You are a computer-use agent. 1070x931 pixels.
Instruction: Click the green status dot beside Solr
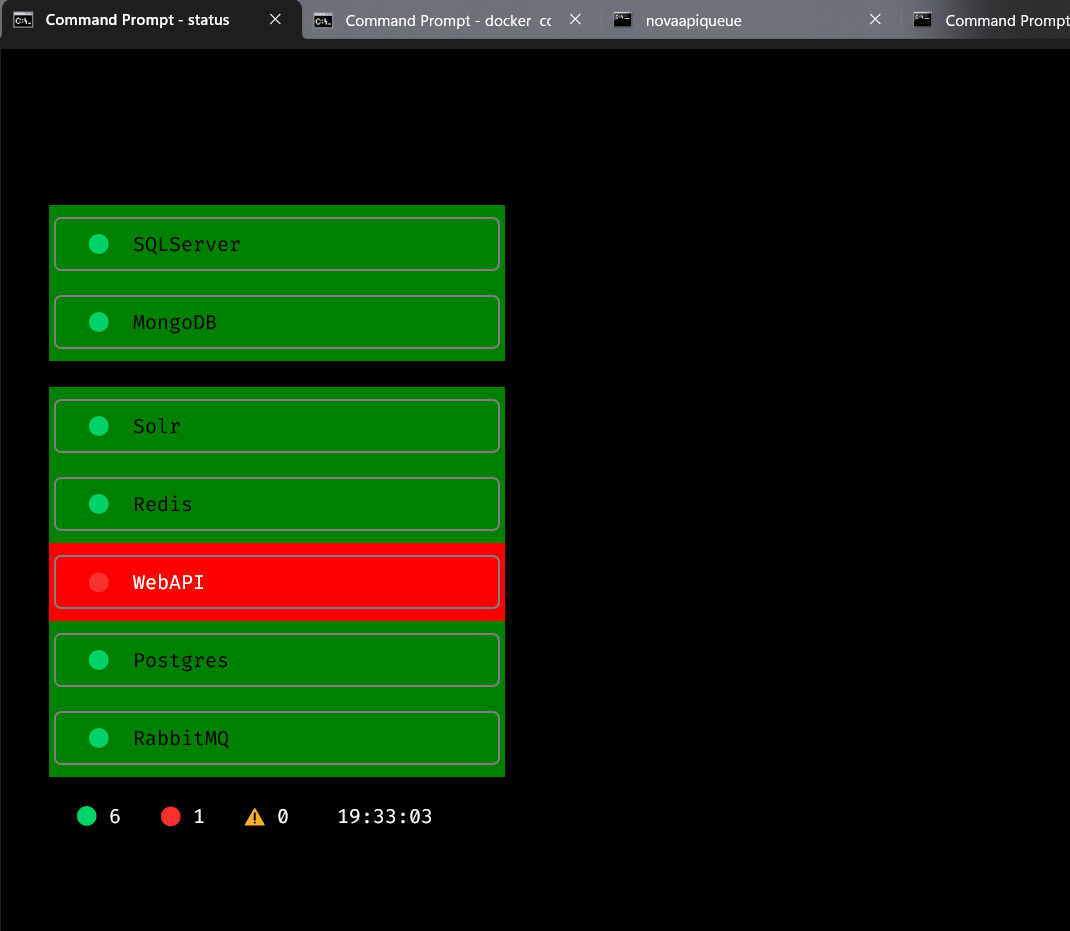[98, 426]
